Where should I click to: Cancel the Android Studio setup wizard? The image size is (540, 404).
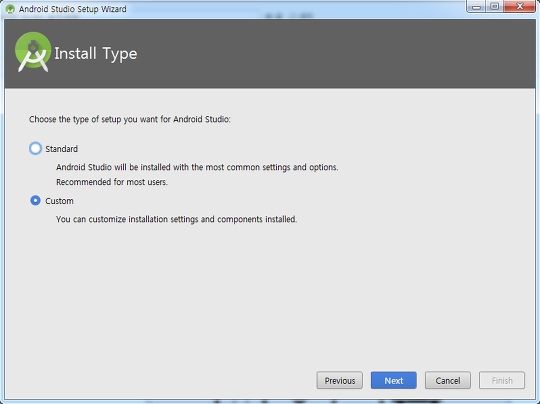point(448,380)
